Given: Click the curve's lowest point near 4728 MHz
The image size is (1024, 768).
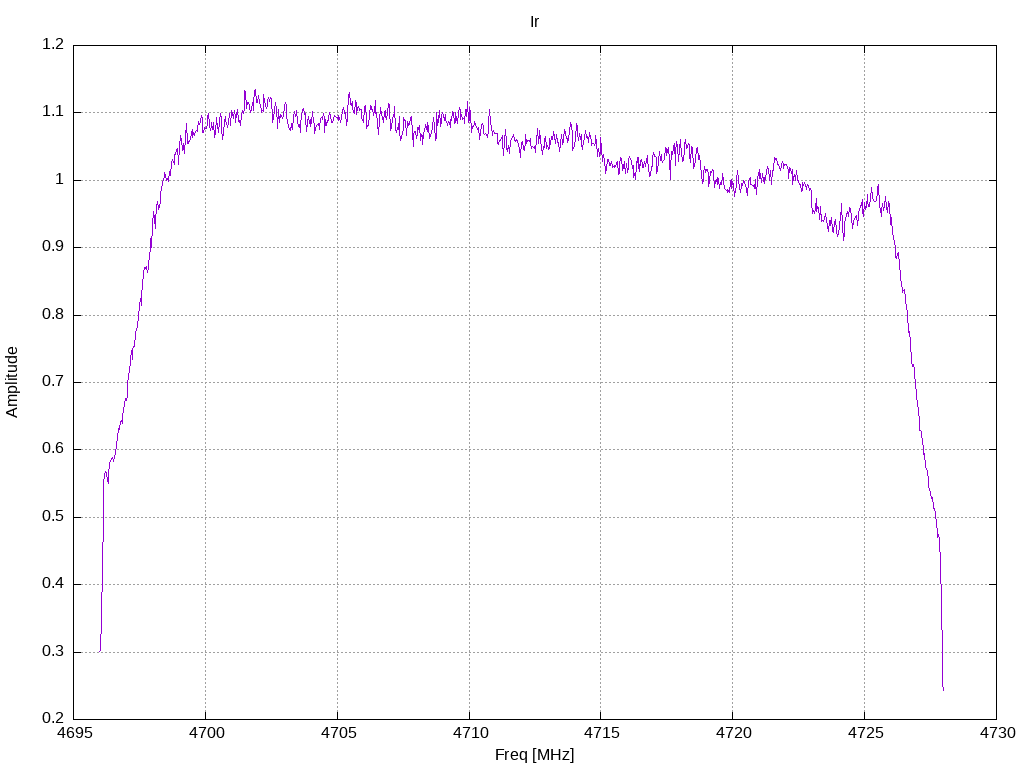Looking at the screenshot, I should click(943, 689).
